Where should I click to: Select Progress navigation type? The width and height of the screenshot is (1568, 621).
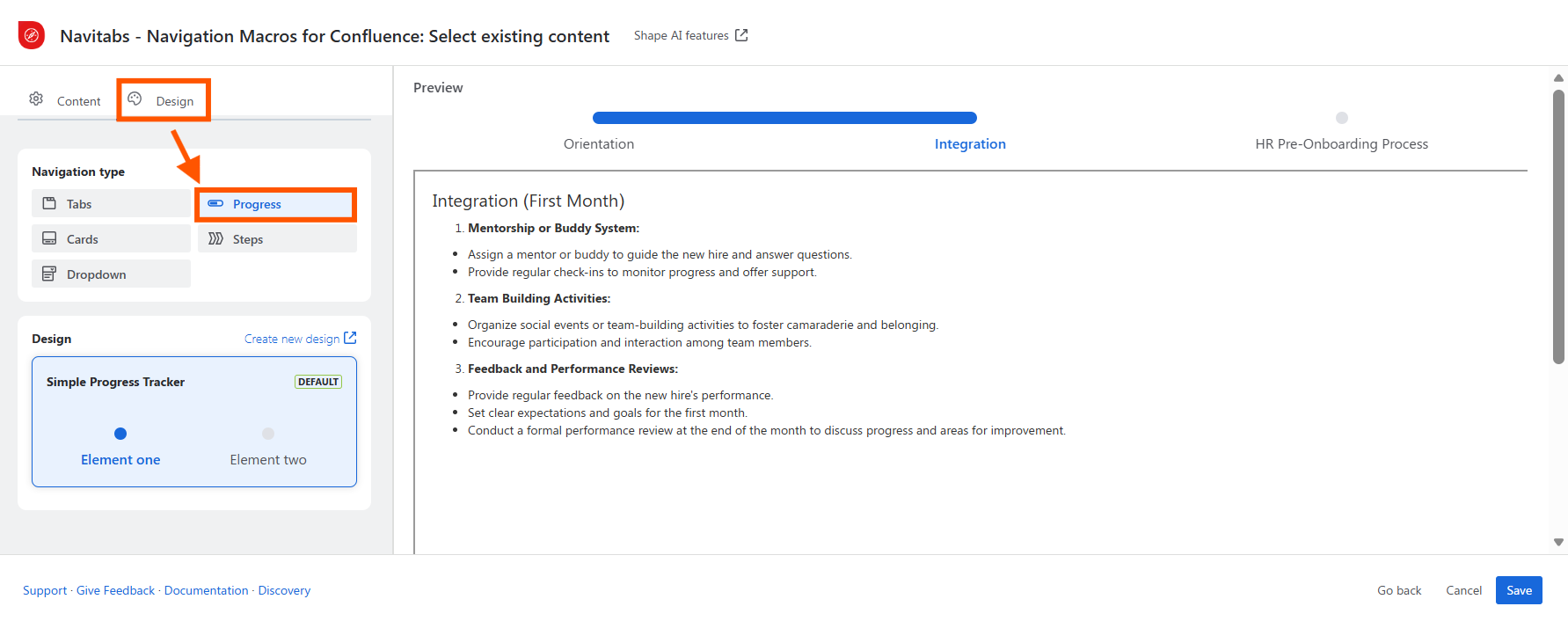277,203
